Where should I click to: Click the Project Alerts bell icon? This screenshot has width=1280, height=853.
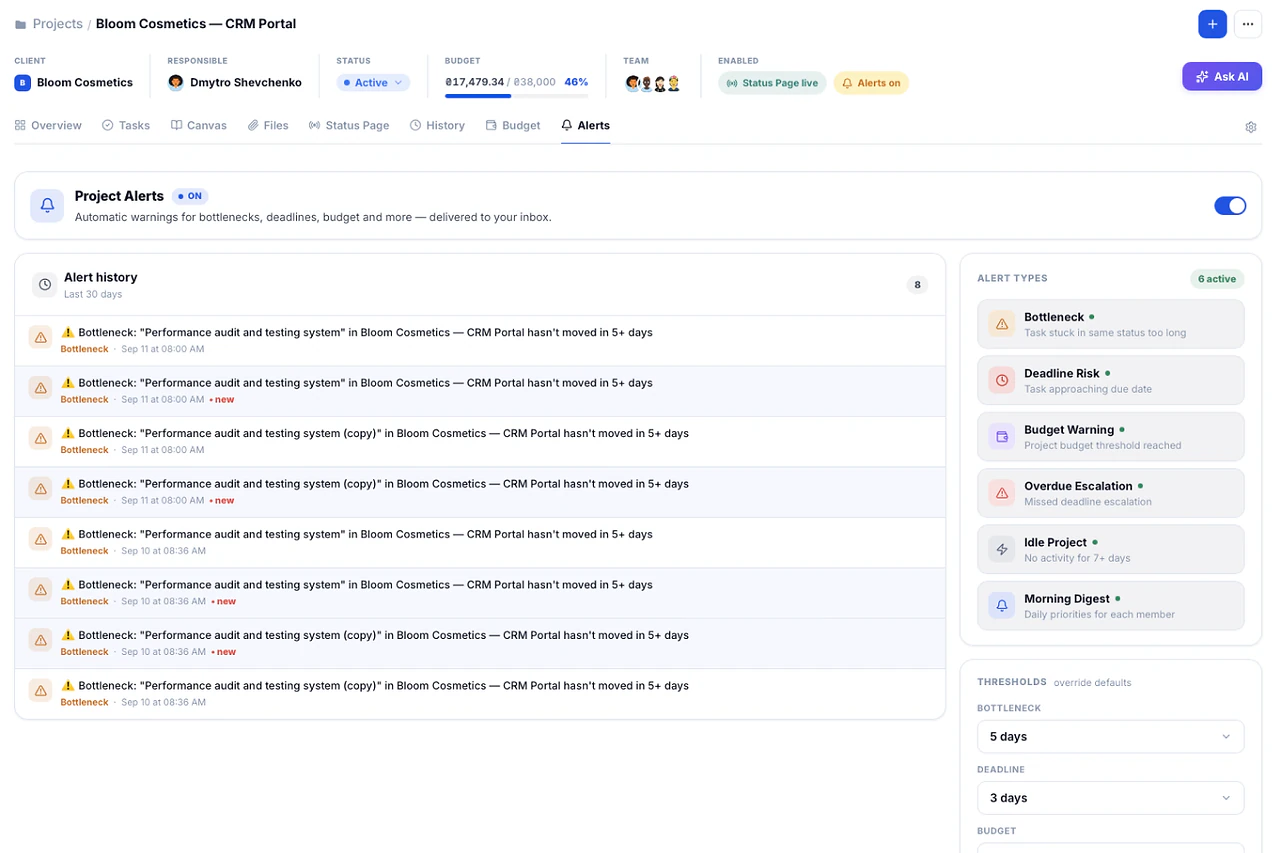[47, 205]
